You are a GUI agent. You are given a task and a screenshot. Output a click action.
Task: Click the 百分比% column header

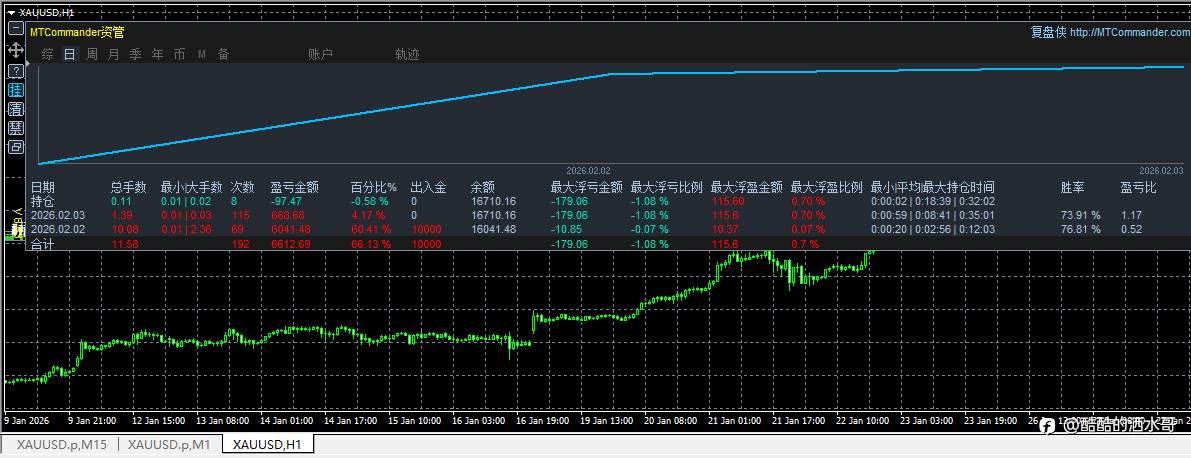pyautogui.click(x=374, y=187)
